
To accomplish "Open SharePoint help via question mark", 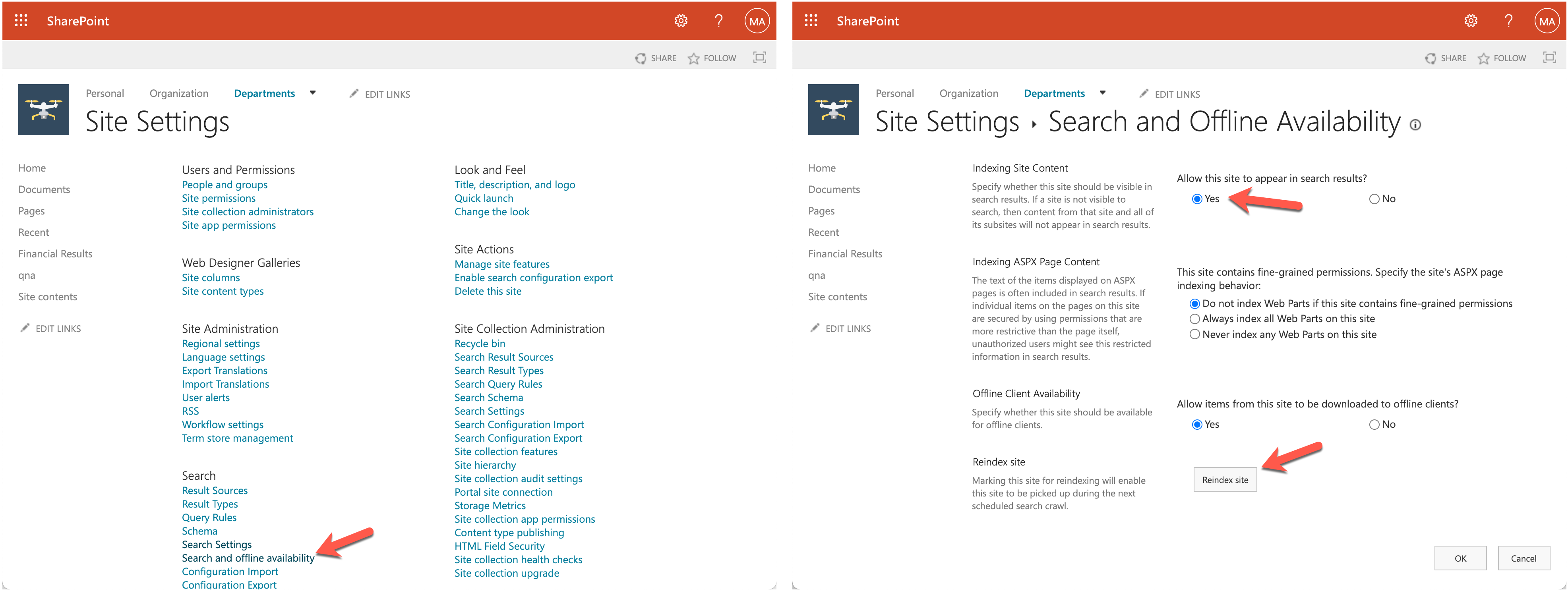I will point(719,20).
